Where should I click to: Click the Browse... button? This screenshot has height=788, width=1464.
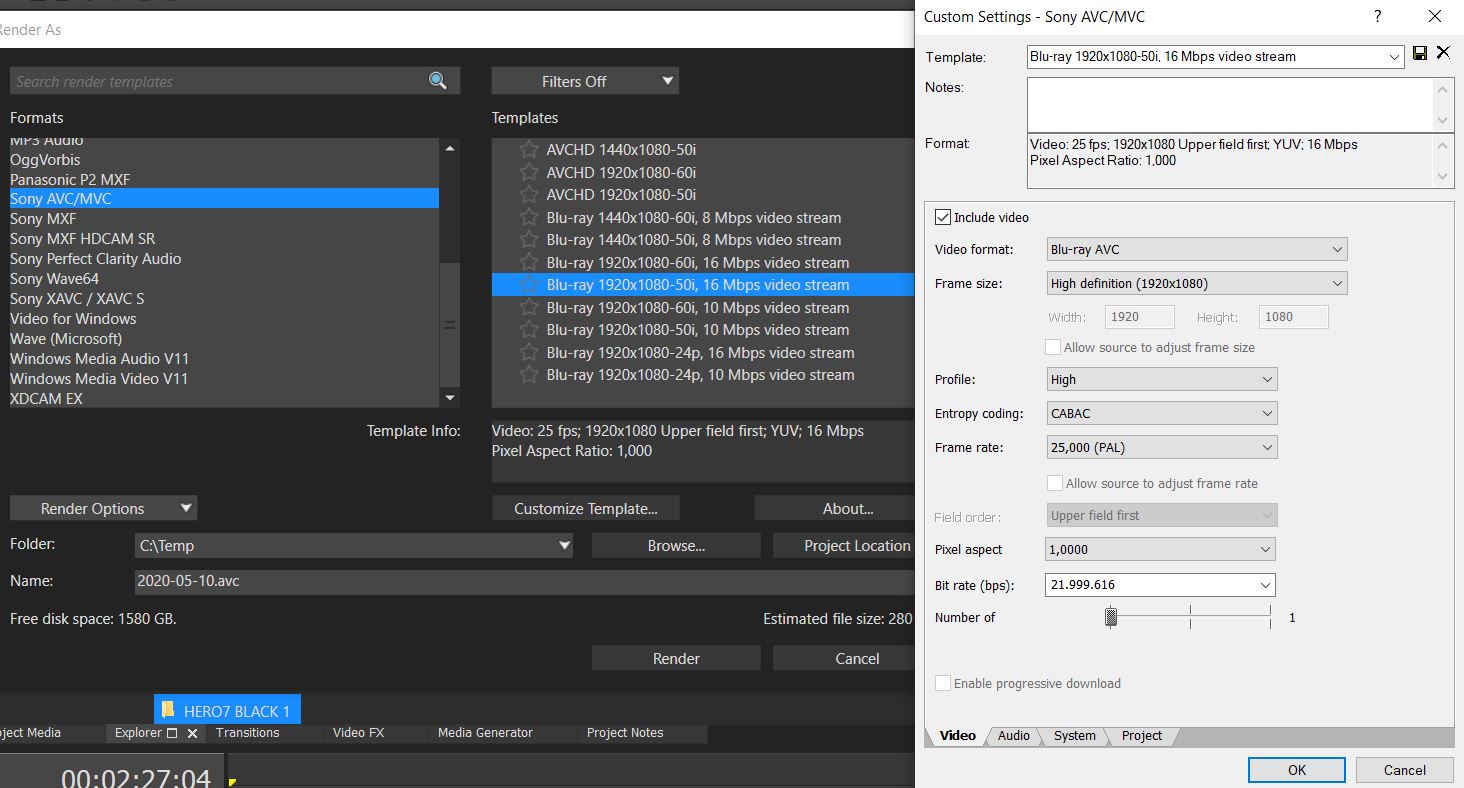[676, 545]
